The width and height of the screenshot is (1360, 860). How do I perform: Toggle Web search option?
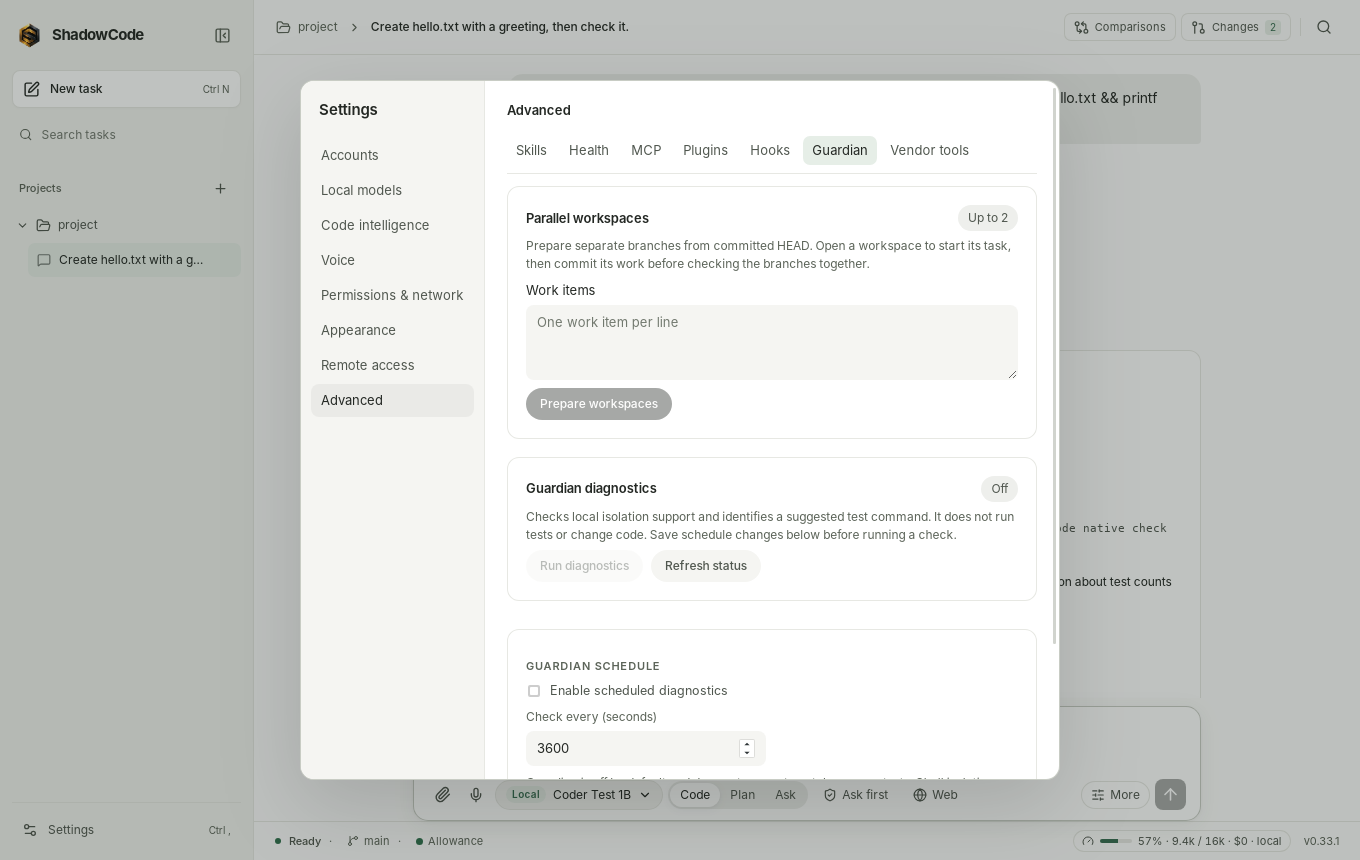(x=935, y=795)
